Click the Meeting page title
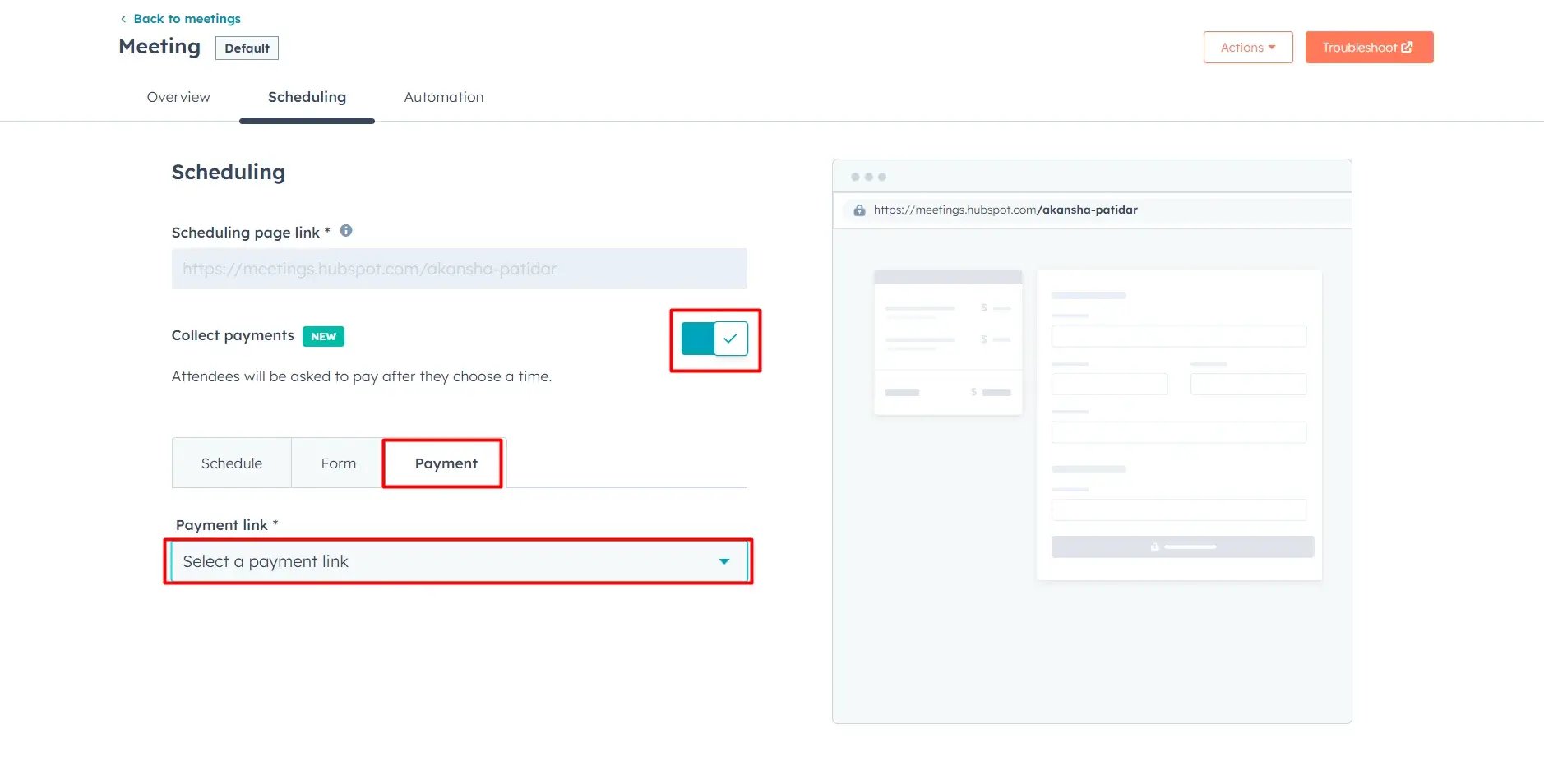 tap(159, 47)
